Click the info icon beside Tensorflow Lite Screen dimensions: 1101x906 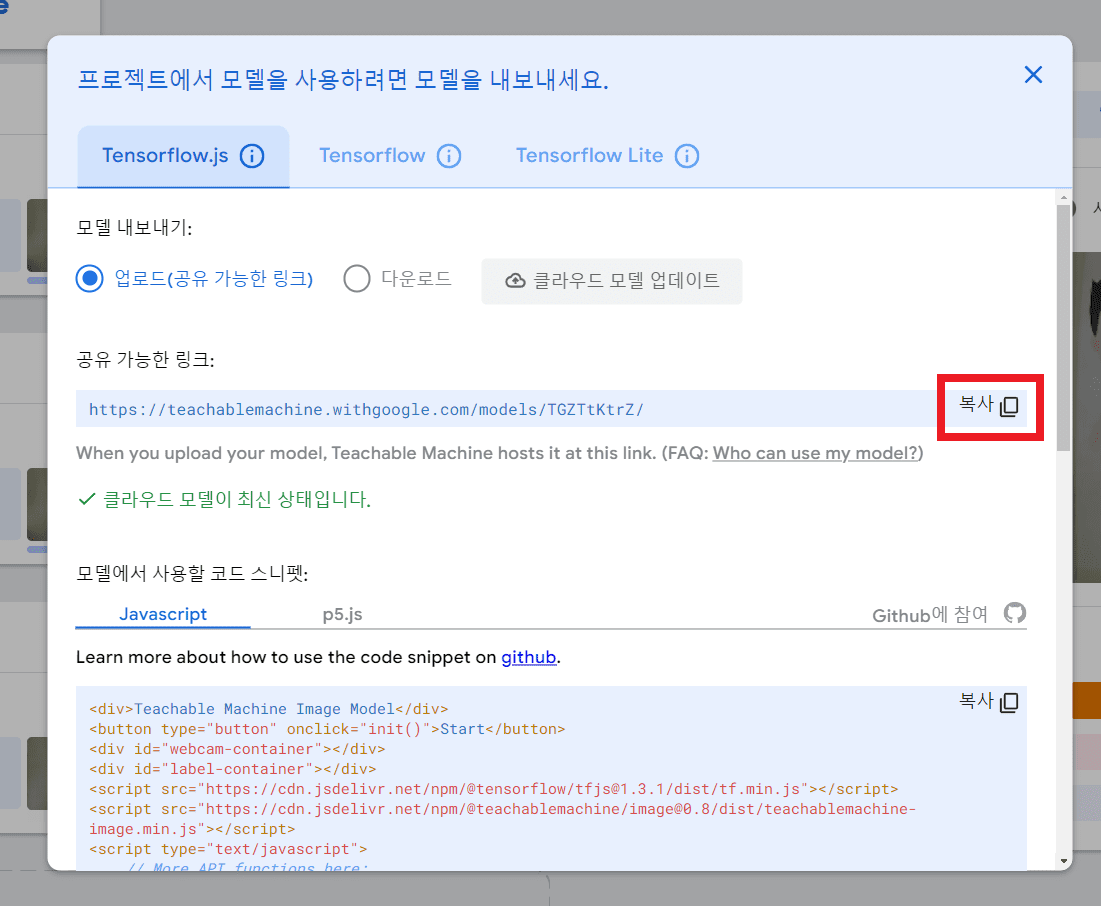(x=687, y=156)
